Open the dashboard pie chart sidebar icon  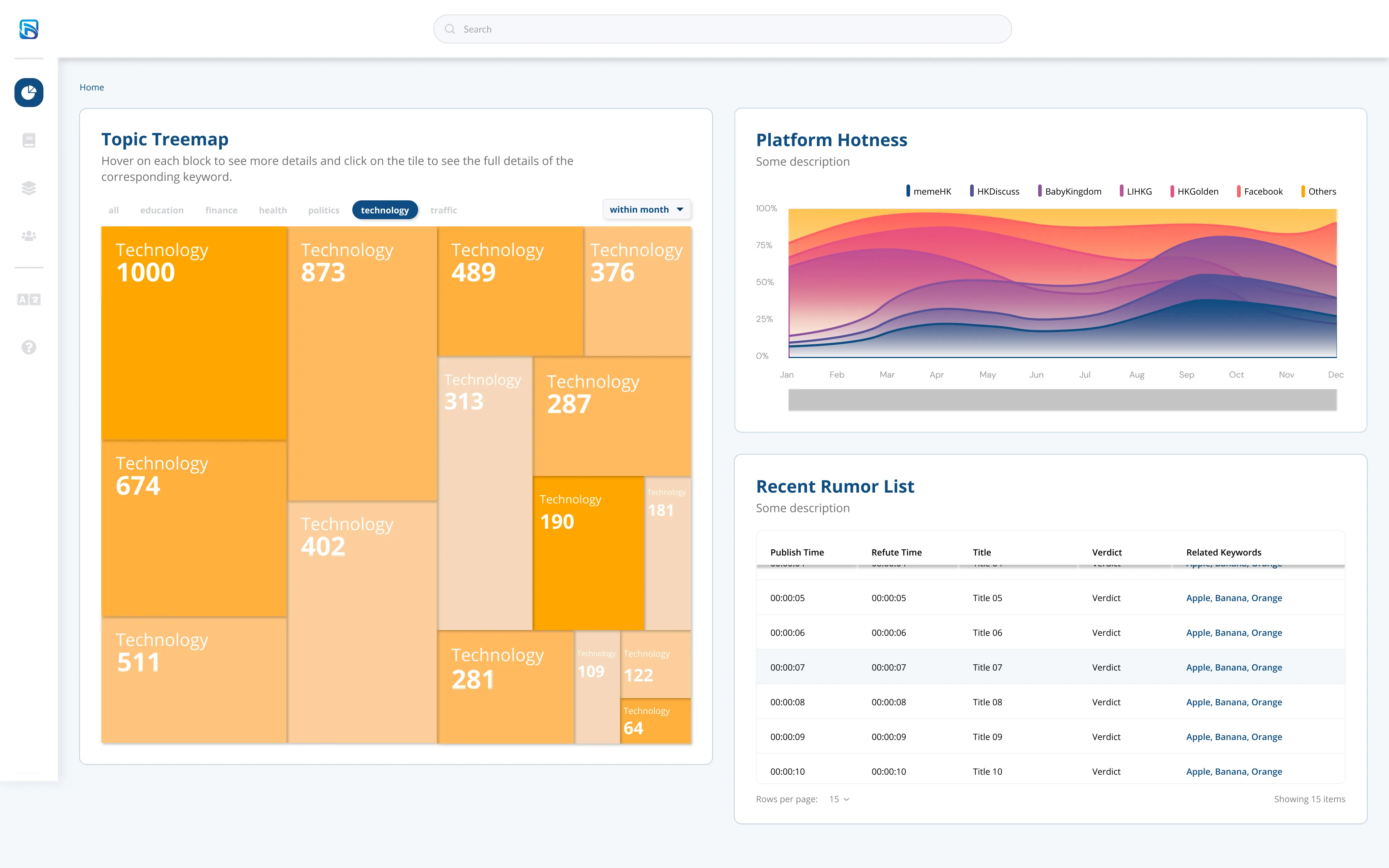point(29,93)
